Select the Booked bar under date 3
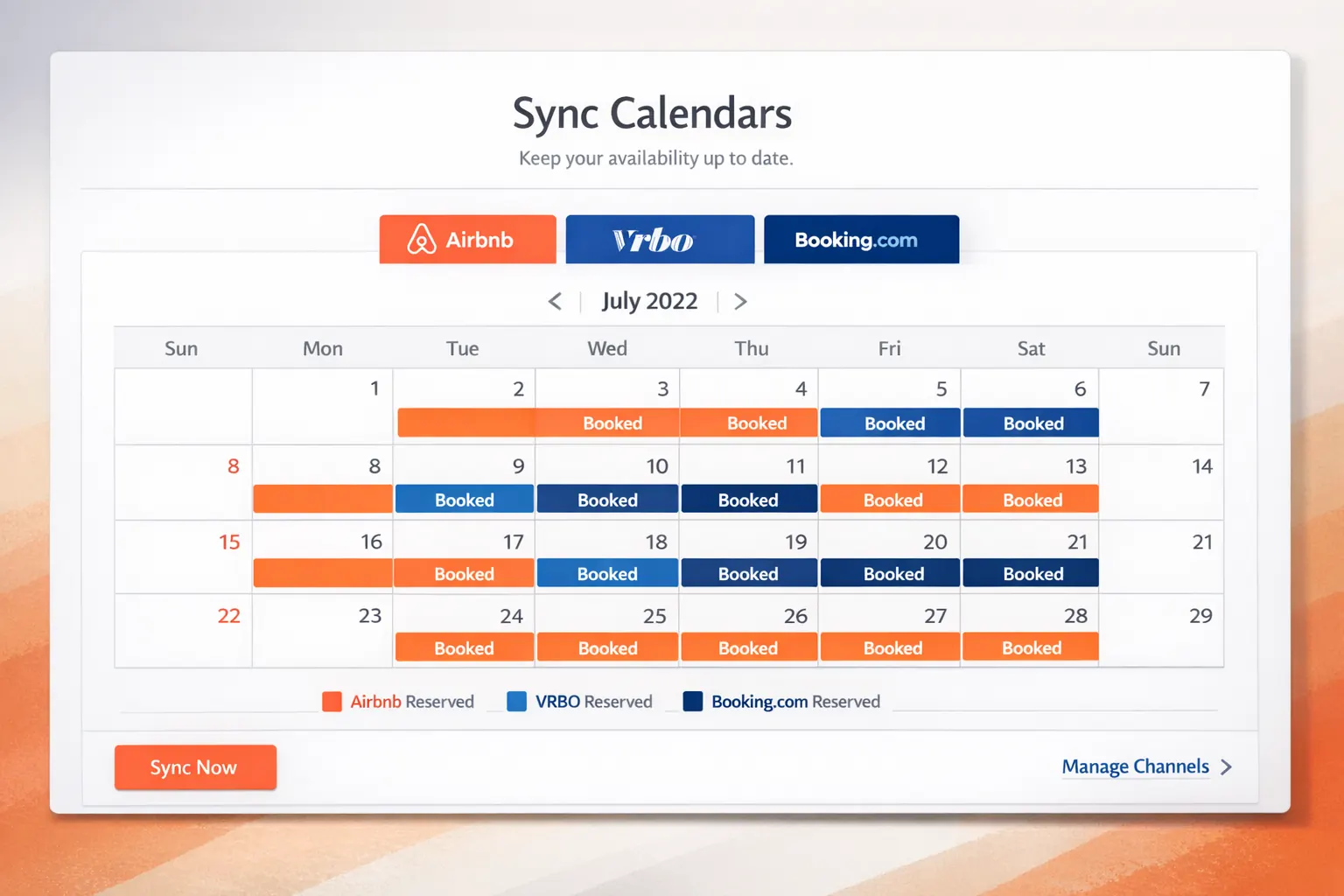The image size is (1344, 896). pos(608,423)
